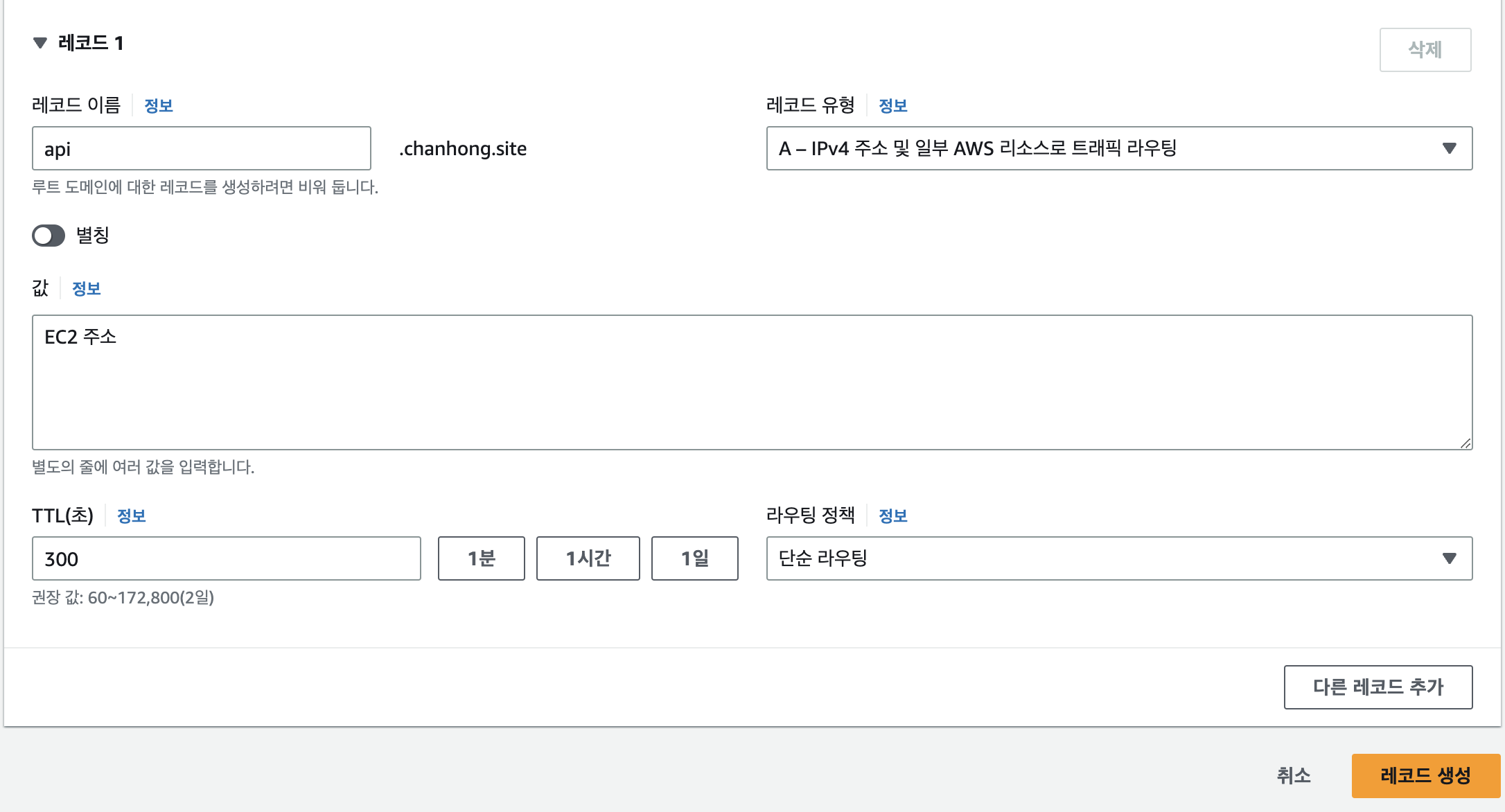
Task: Set TTL with the 1시간 button
Action: [x=588, y=558]
